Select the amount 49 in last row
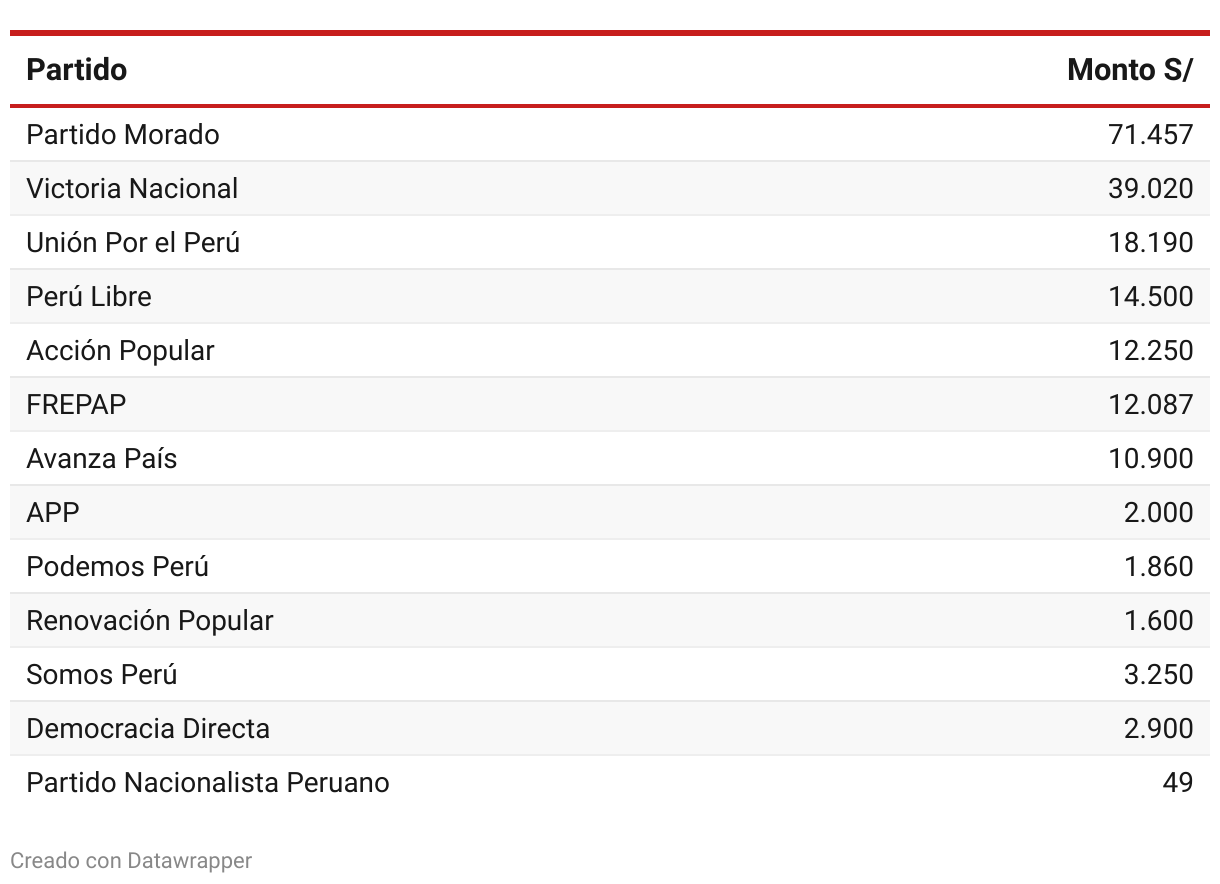The image size is (1220, 884). pos(1177,783)
